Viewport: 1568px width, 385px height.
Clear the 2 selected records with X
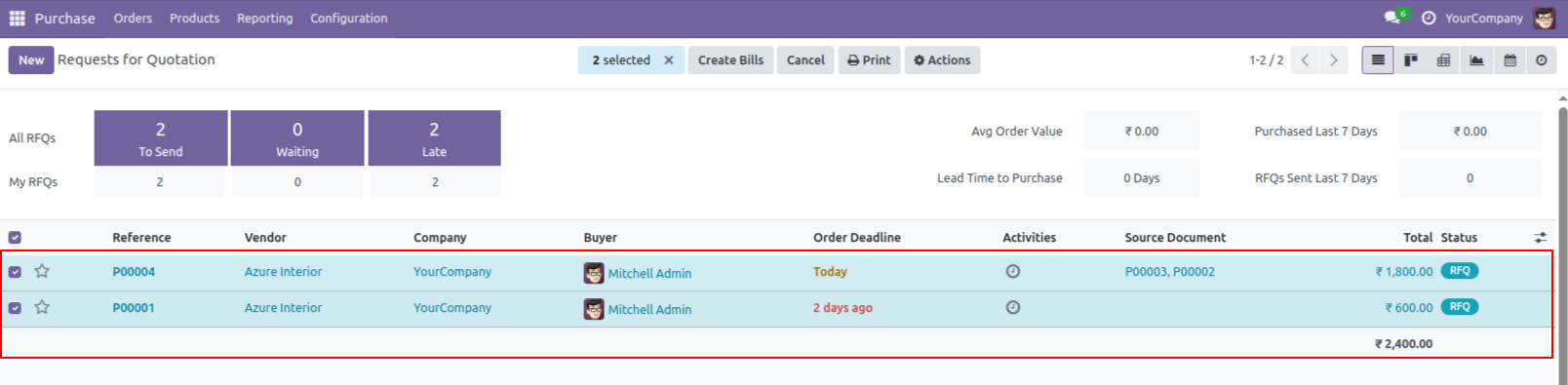point(669,60)
